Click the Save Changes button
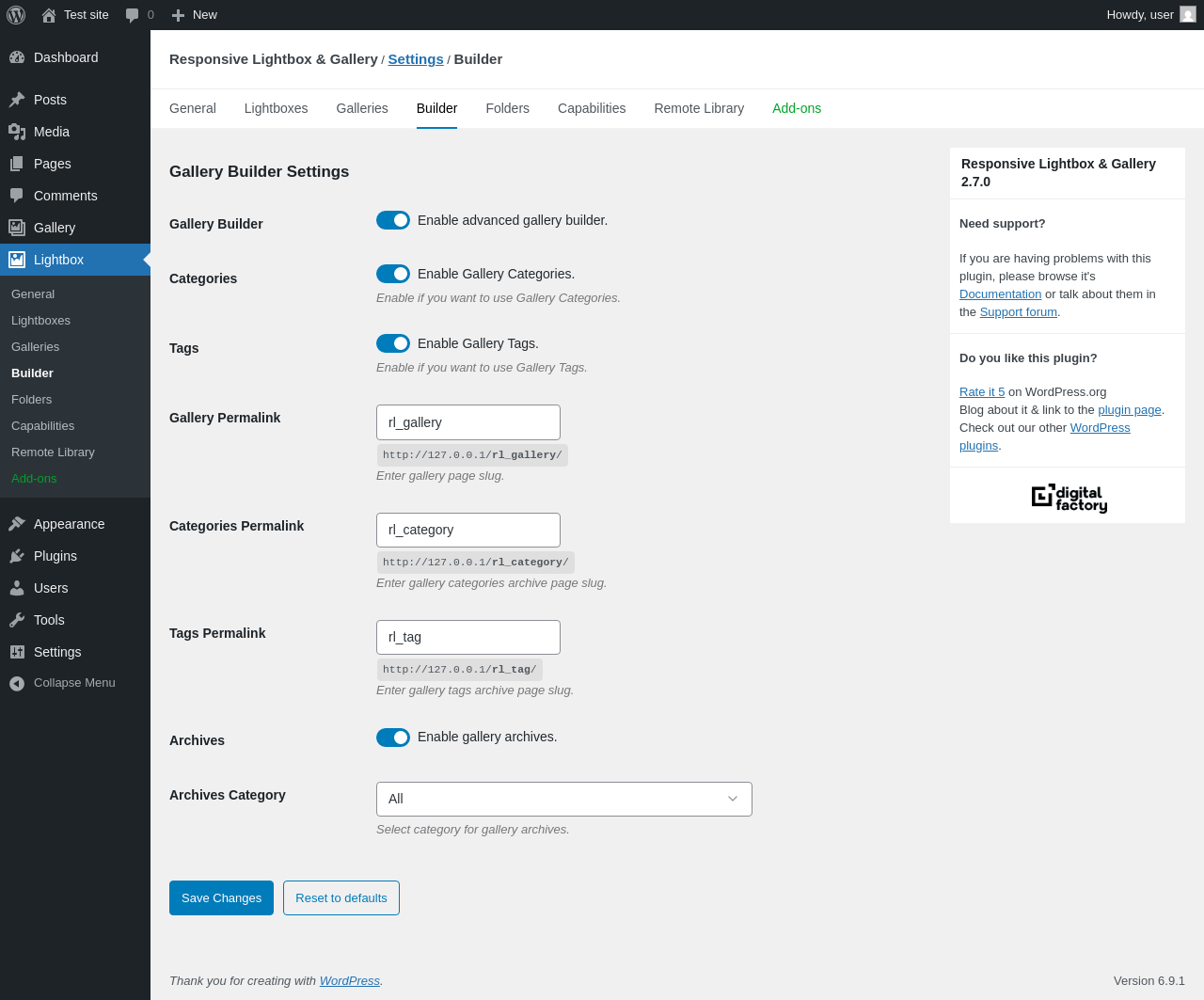The height and width of the screenshot is (1000, 1204). pyautogui.click(x=221, y=897)
